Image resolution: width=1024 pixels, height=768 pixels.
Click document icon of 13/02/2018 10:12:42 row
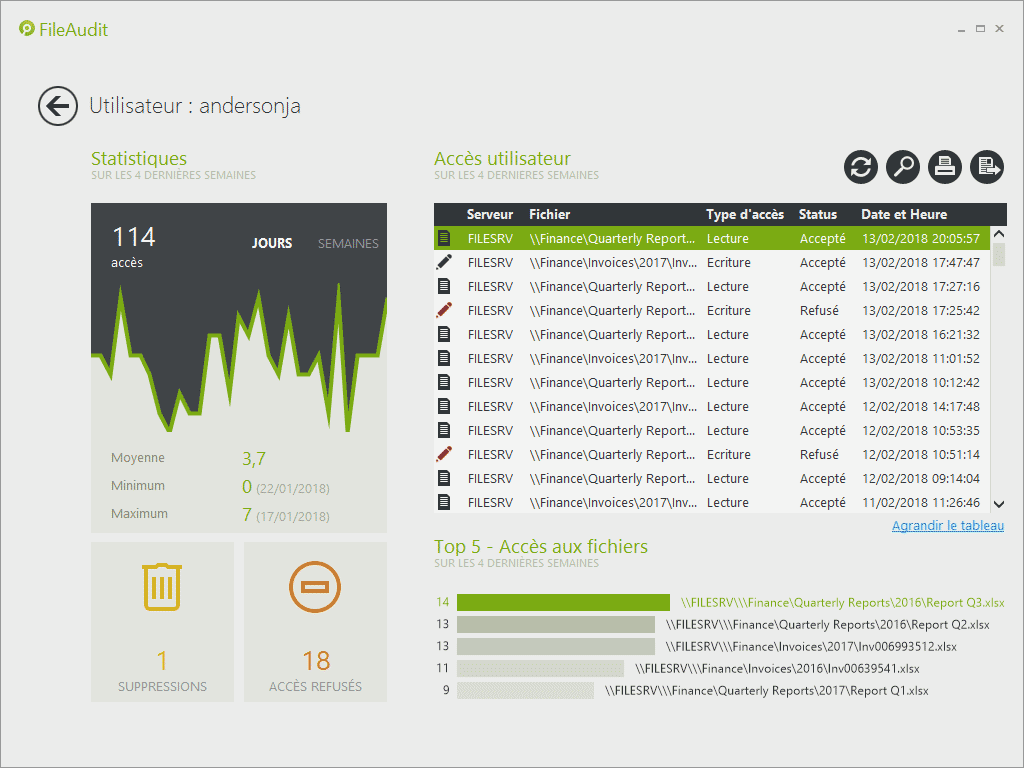tap(444, 382)
